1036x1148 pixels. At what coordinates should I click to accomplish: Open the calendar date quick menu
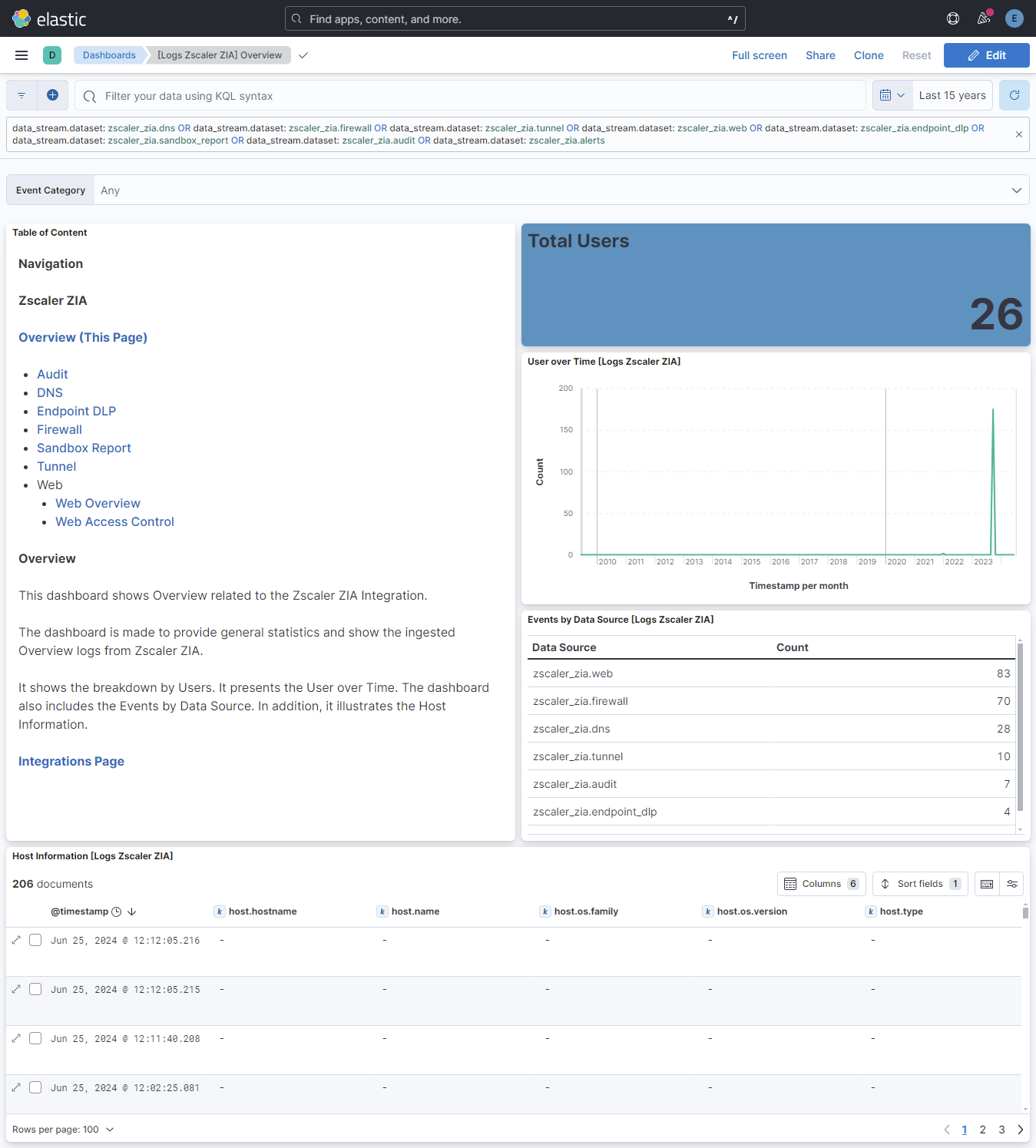pyautogui.click(x=892, y=95)
